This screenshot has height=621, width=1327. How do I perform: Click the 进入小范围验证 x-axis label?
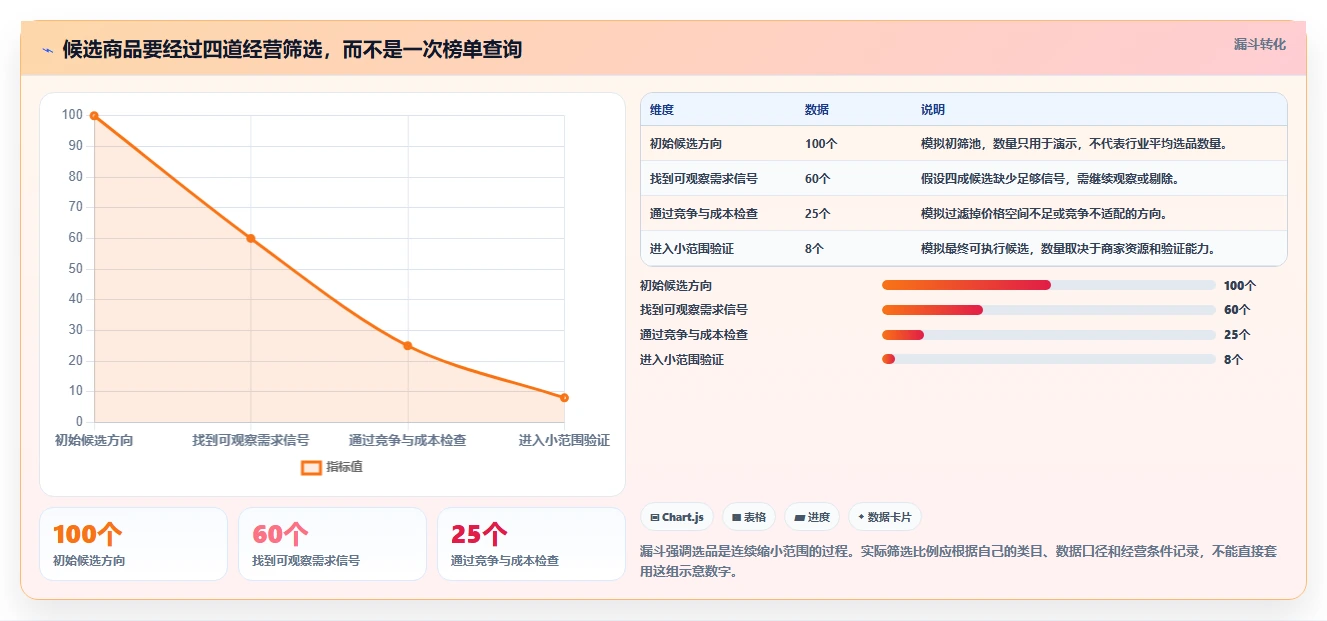tap(564, 440)
